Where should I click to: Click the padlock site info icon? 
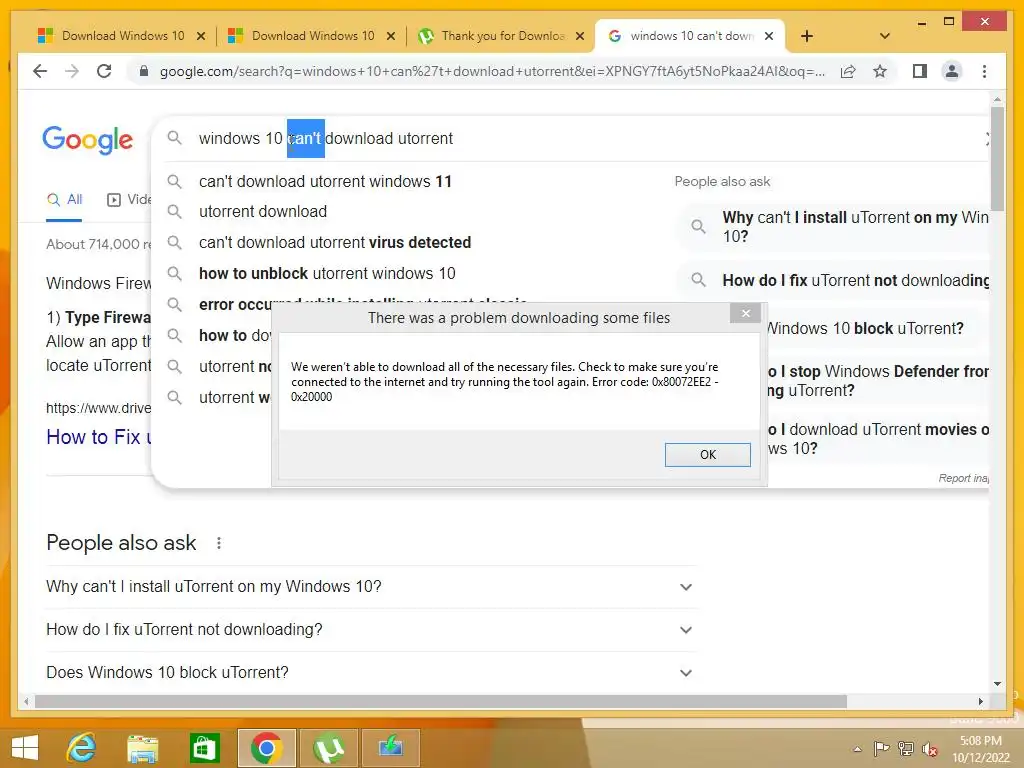tap(144, 71)
